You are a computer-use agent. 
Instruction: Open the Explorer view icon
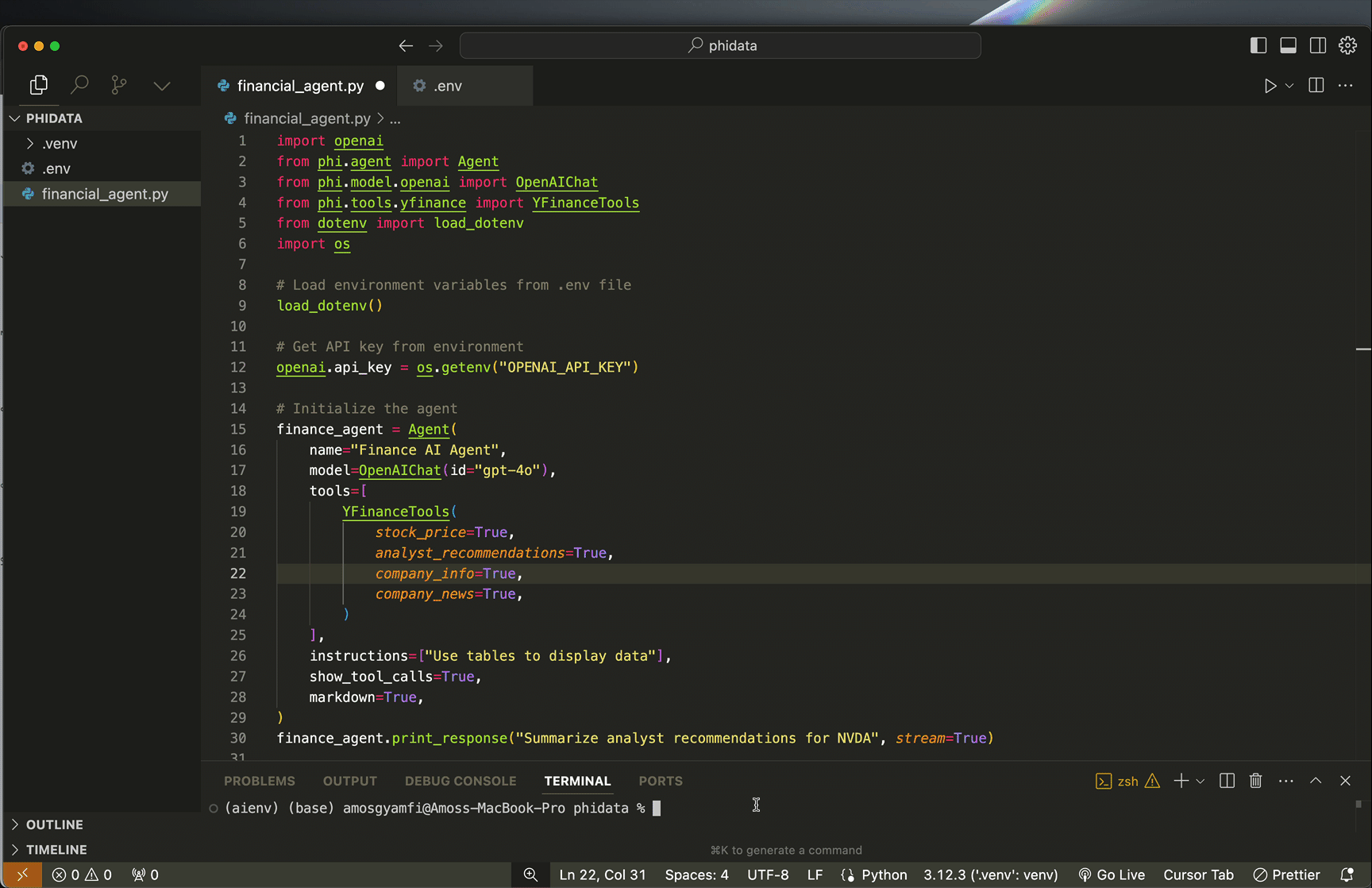pos(38,85)
